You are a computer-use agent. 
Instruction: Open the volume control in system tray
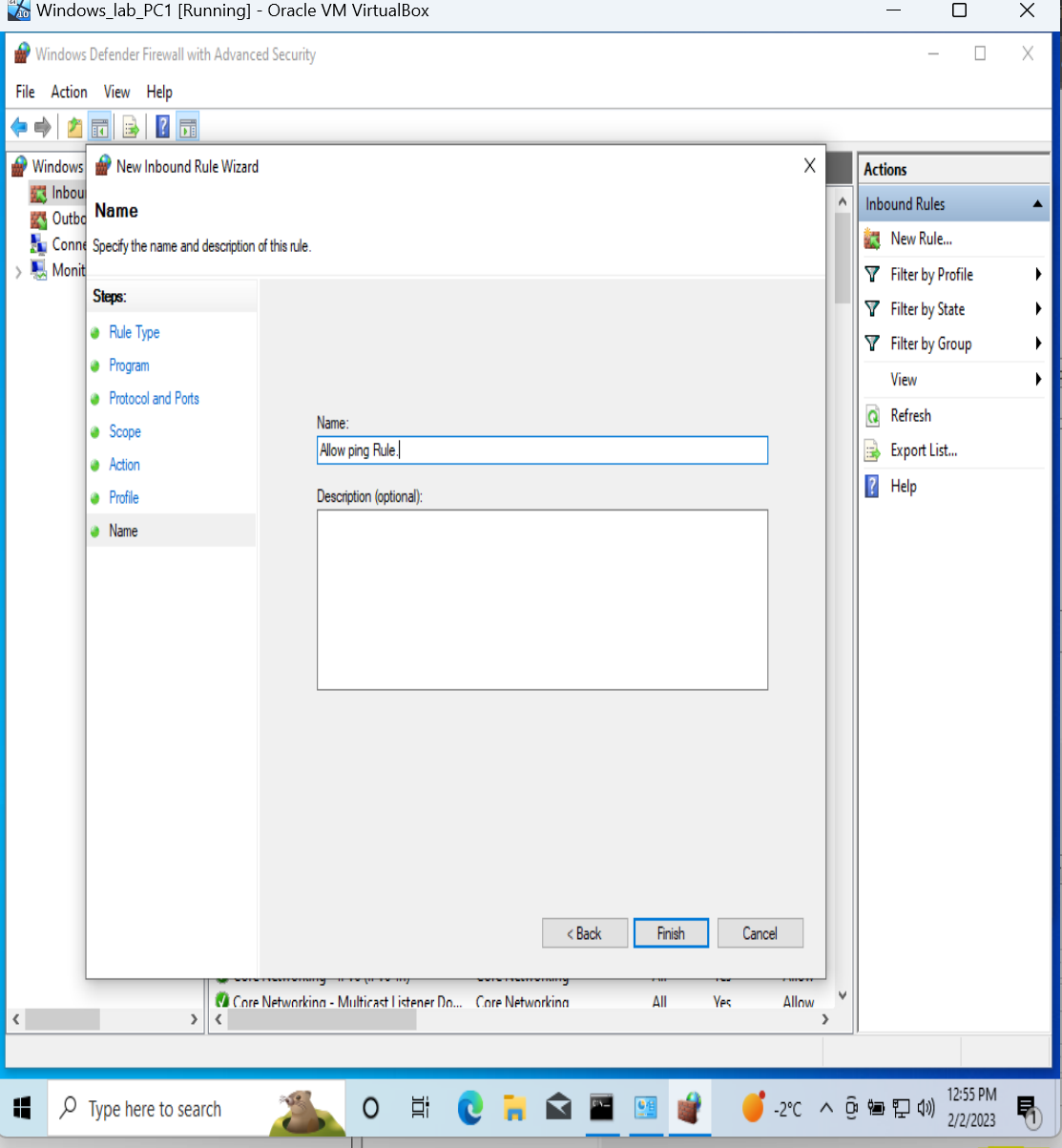pos(927,1108)
